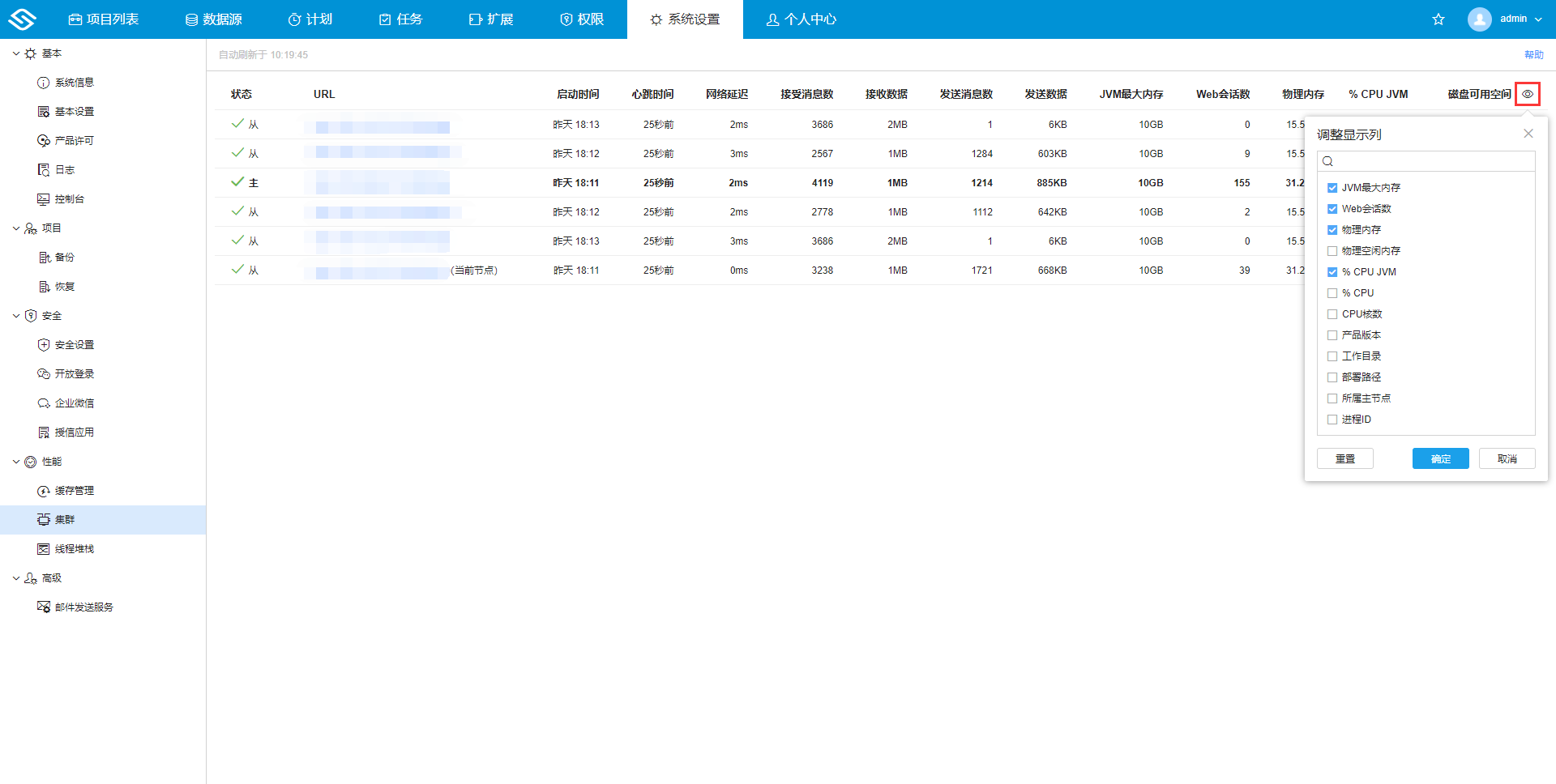Open 线程堆栈 in the sidebar
Image resolution: width=1556 pixels, height=784 pixels.
point(74,549)
